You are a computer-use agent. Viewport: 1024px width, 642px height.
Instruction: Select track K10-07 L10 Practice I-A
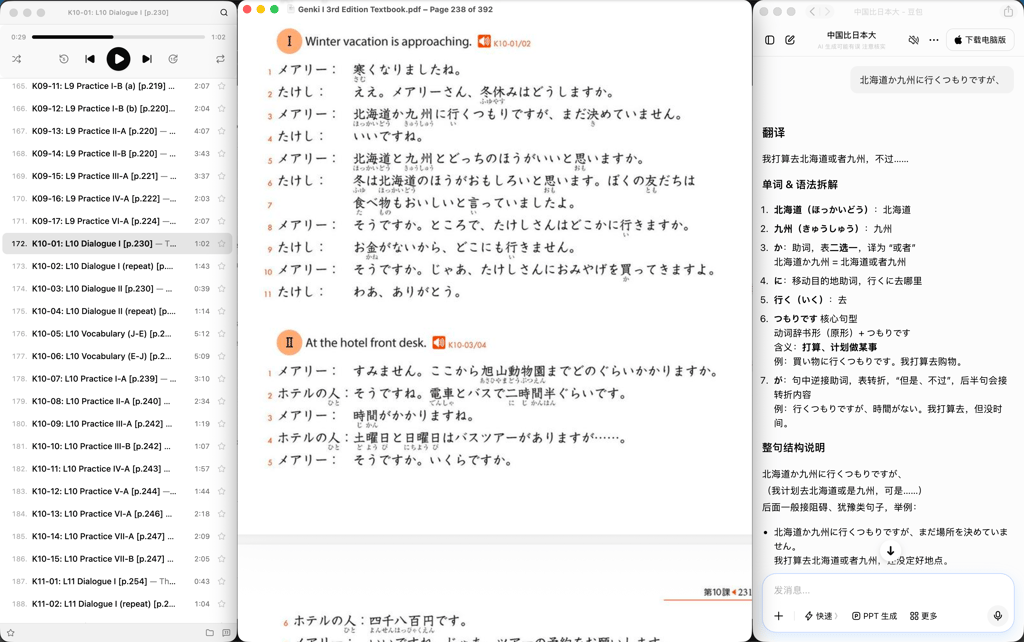pyautogui.click(x=118, y=379)
